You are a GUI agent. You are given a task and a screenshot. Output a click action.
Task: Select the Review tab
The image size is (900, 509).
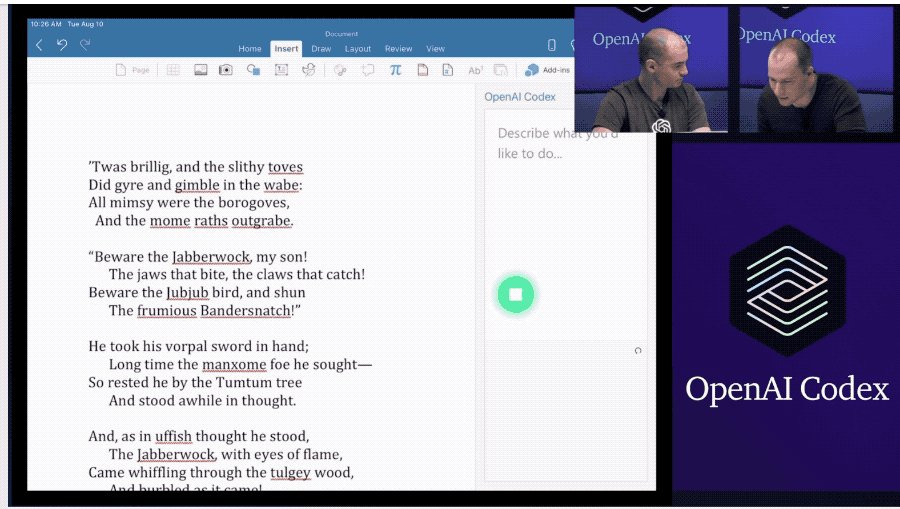[398, 49]
